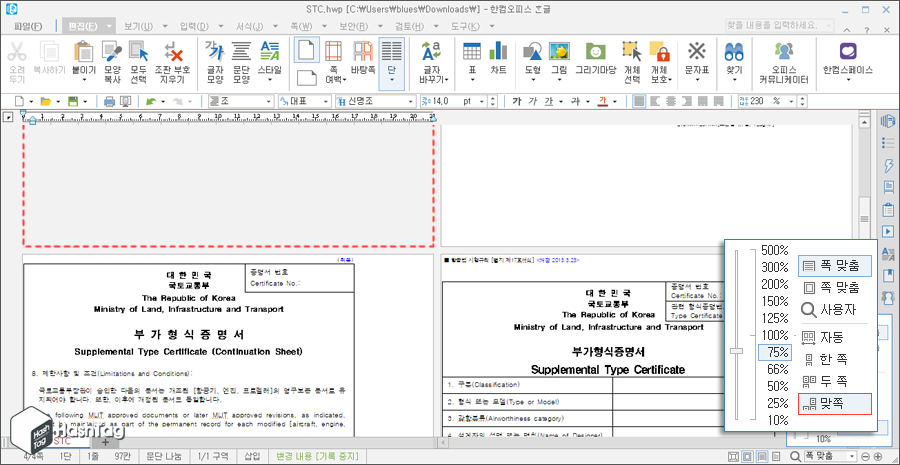Viewport: 900px width, 465px height.
Task: Open the 서식(J) menu
Action: coord(250,26)
